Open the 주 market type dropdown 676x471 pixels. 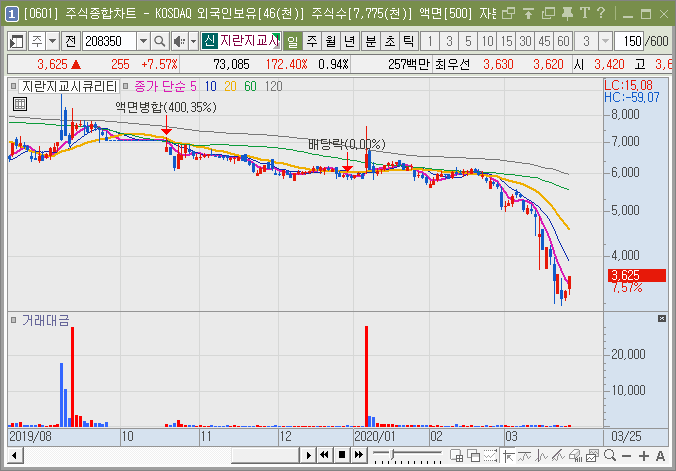click(53, 41)
